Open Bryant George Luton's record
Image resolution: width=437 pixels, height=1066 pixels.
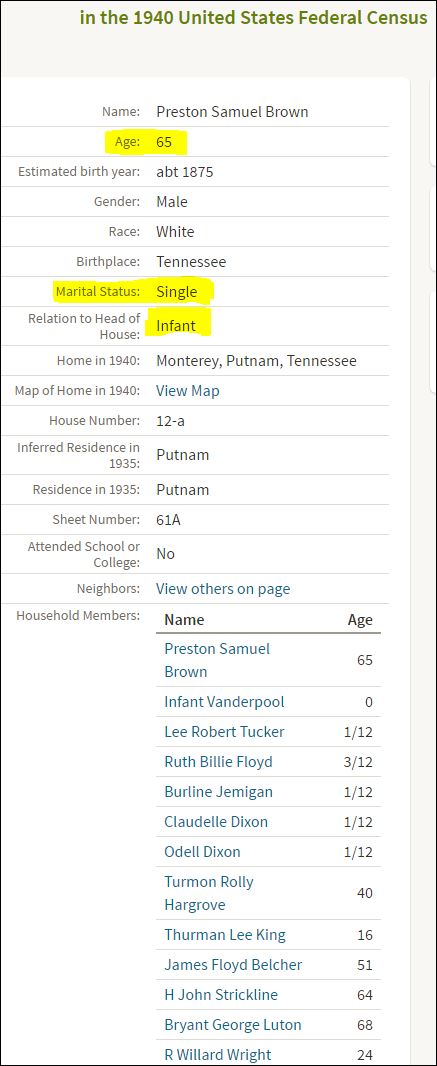tap(233, 1025)
